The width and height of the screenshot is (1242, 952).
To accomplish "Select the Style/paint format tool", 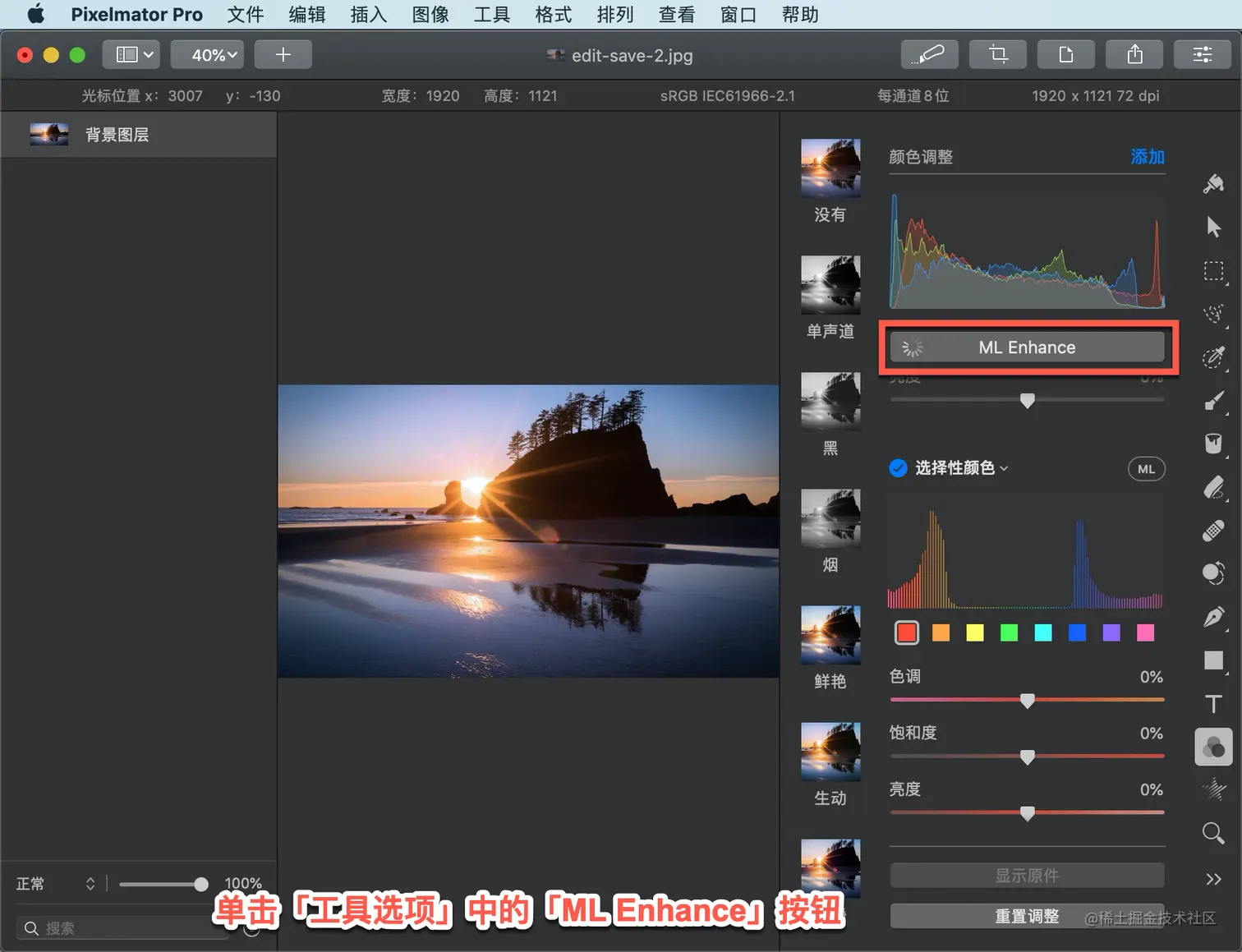I will tap(1213, 184).
